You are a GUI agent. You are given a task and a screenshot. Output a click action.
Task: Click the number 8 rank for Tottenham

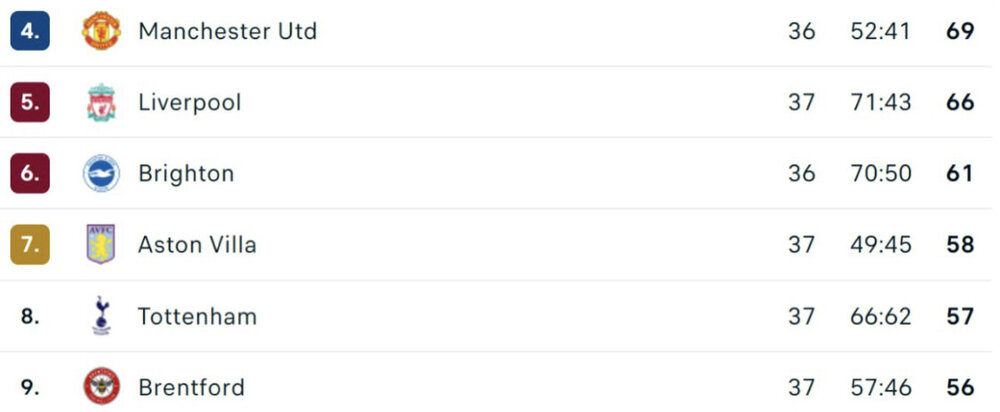pos(30,317)
